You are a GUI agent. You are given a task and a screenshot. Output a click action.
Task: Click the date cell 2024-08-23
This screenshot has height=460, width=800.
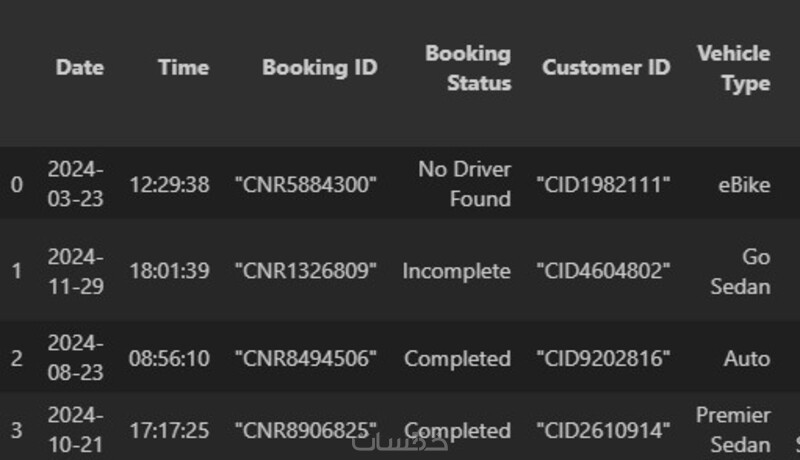click(x=75, y=358)
